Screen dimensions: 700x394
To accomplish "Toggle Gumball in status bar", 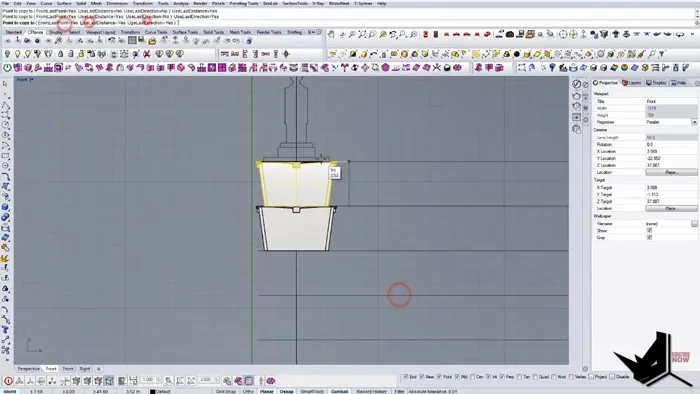I will [339, 391].
